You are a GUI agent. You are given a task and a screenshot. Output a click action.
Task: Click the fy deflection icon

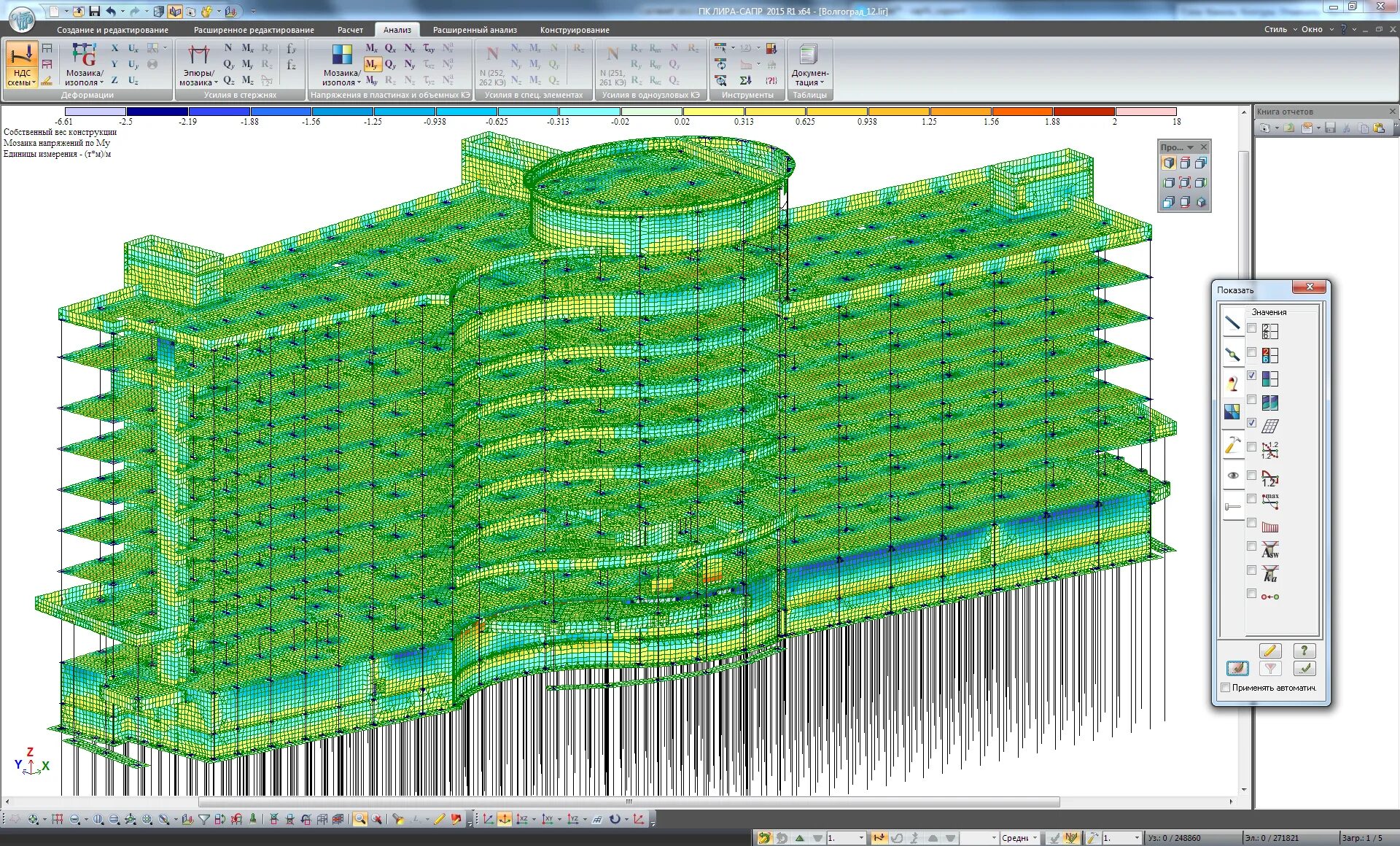291,48
